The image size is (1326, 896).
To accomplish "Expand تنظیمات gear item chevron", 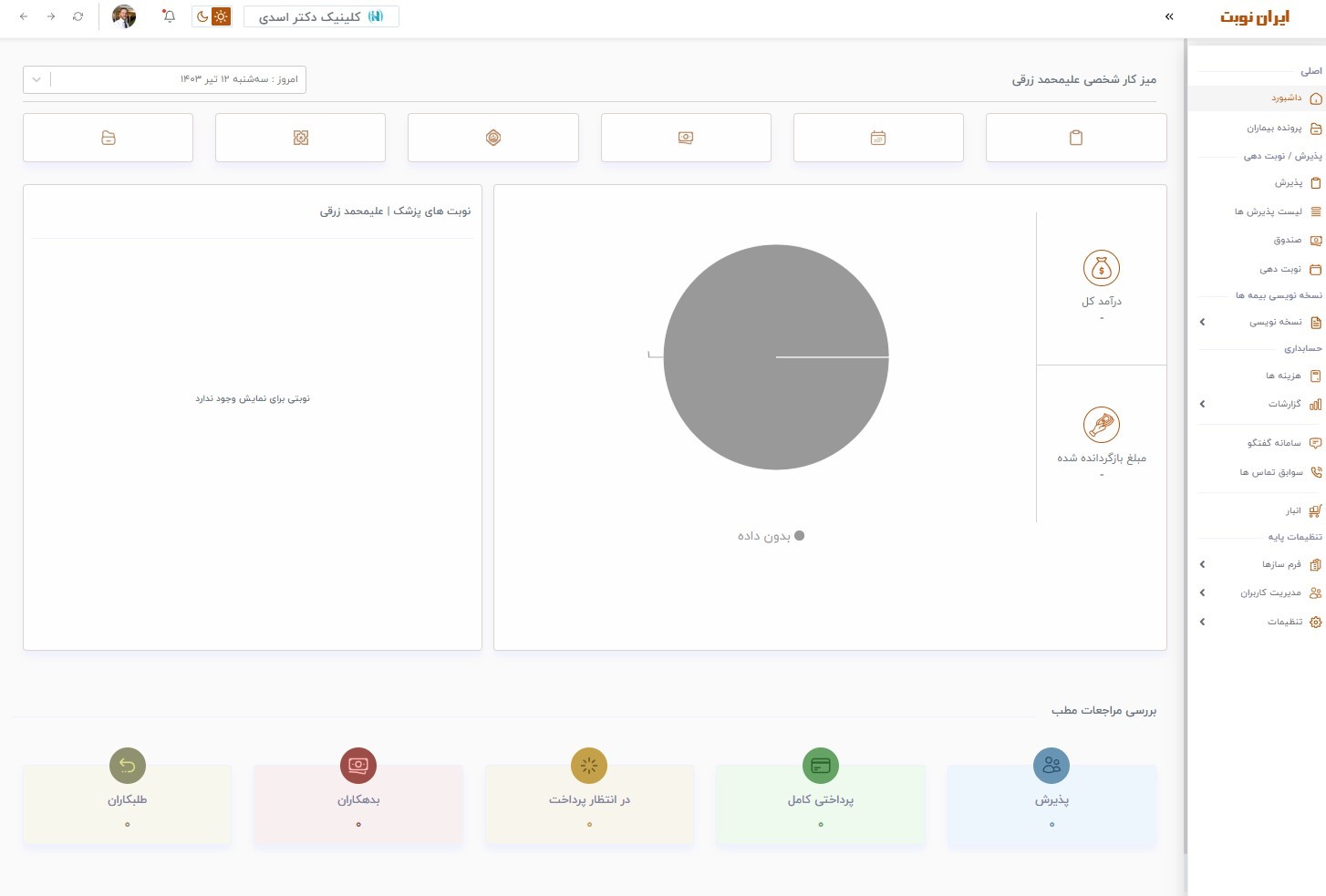I will coord(1203,622).
